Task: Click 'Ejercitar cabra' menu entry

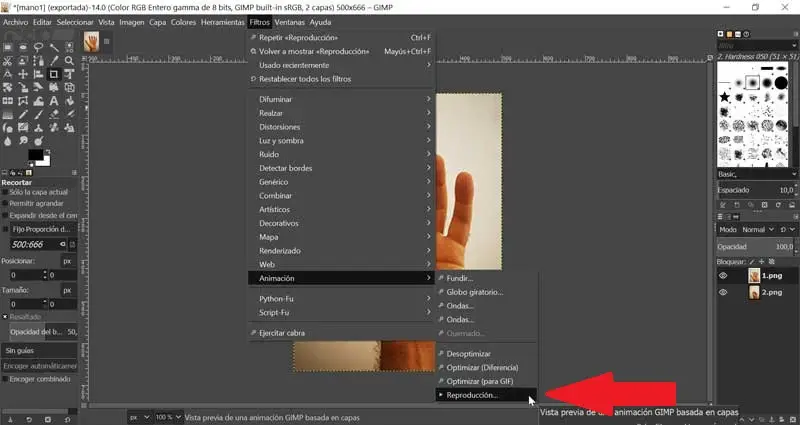Action: pyautogui.click(x=341, y=333)
